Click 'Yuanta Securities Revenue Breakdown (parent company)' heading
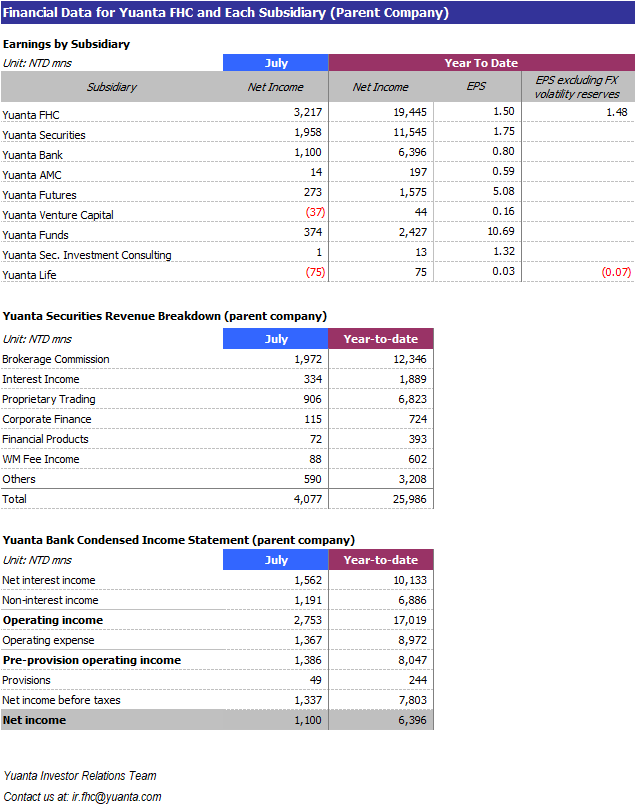Image resolution: width=635 pixels, height=809 pixels. pyautogui.click(x=165, y=316)
